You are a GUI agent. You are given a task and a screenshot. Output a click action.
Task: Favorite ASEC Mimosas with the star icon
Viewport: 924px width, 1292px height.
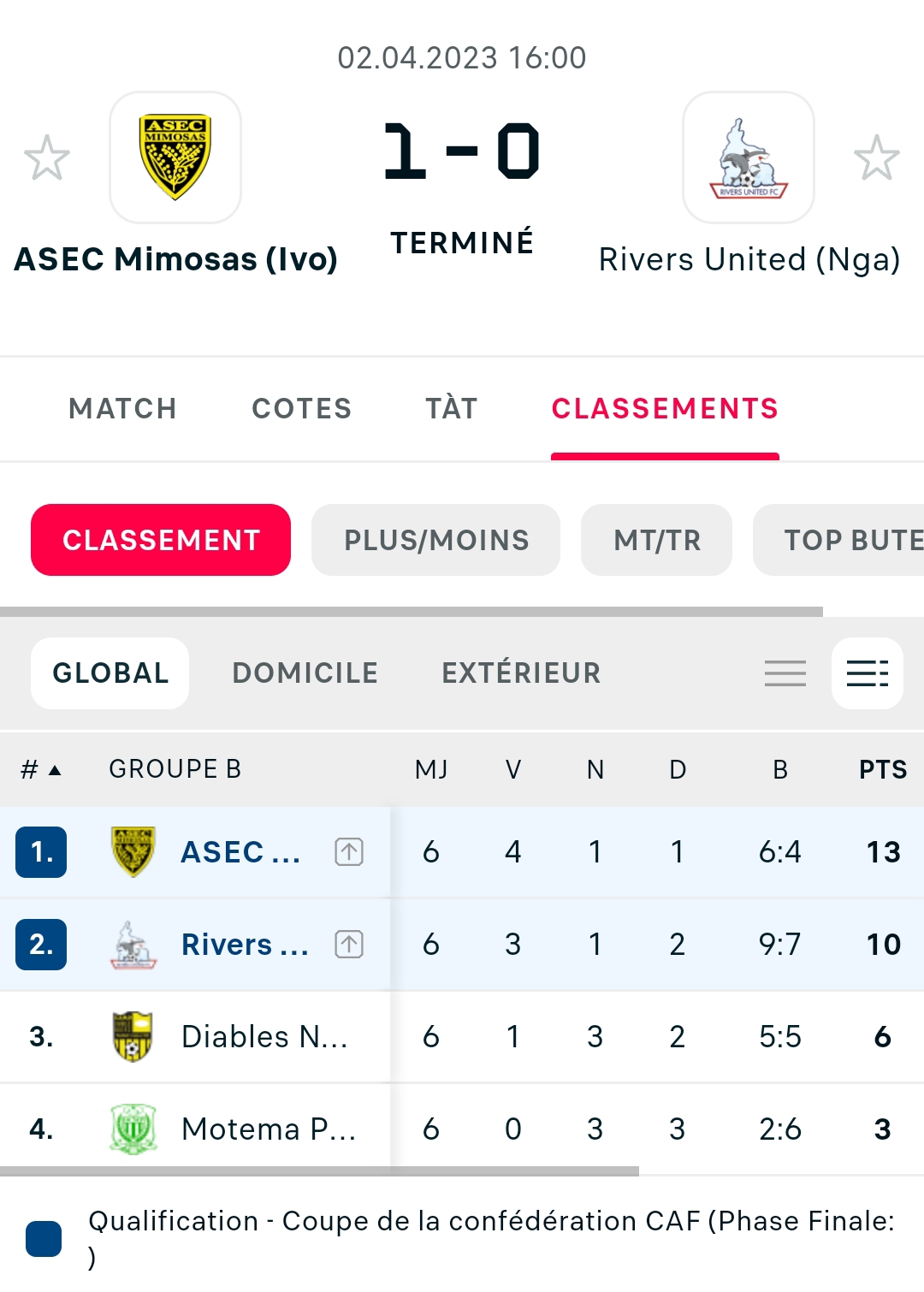[x=46, y=158]
